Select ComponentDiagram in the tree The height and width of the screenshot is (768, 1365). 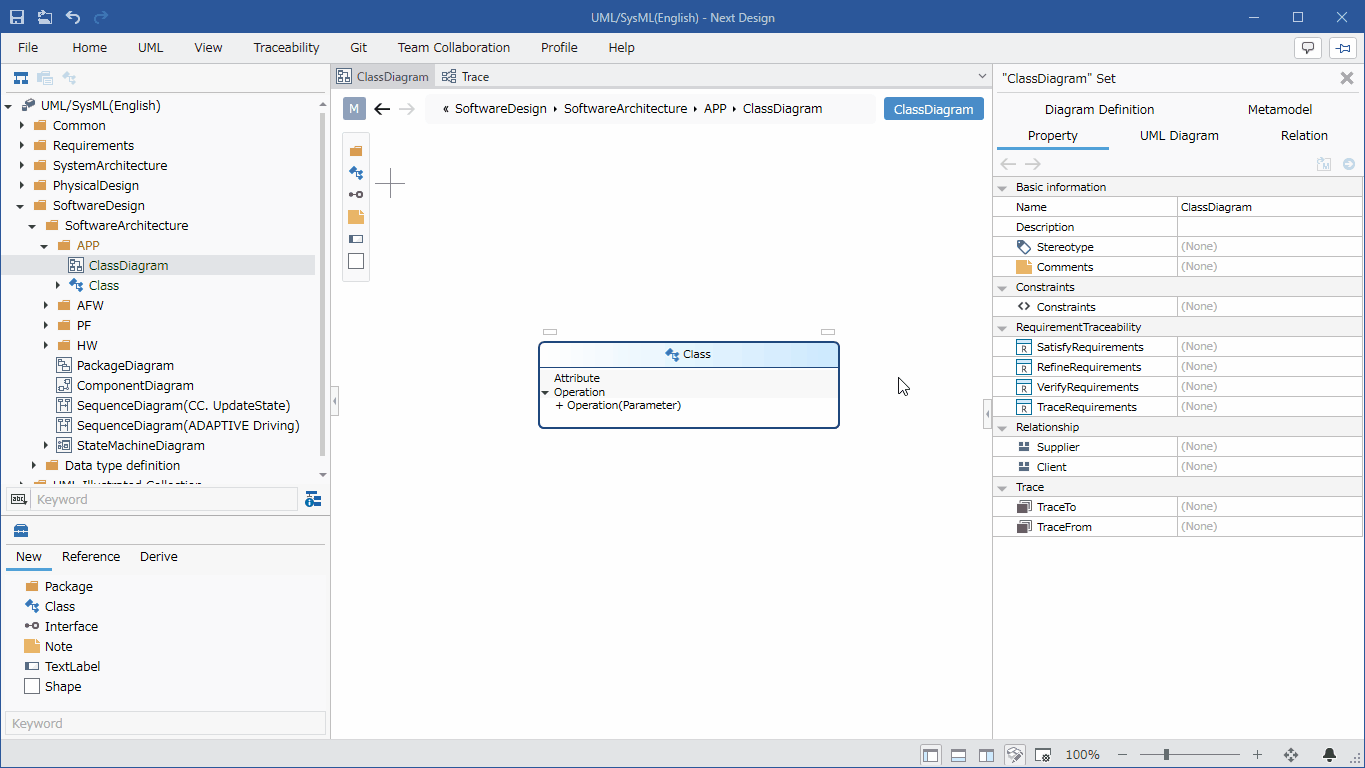[135, 386]
